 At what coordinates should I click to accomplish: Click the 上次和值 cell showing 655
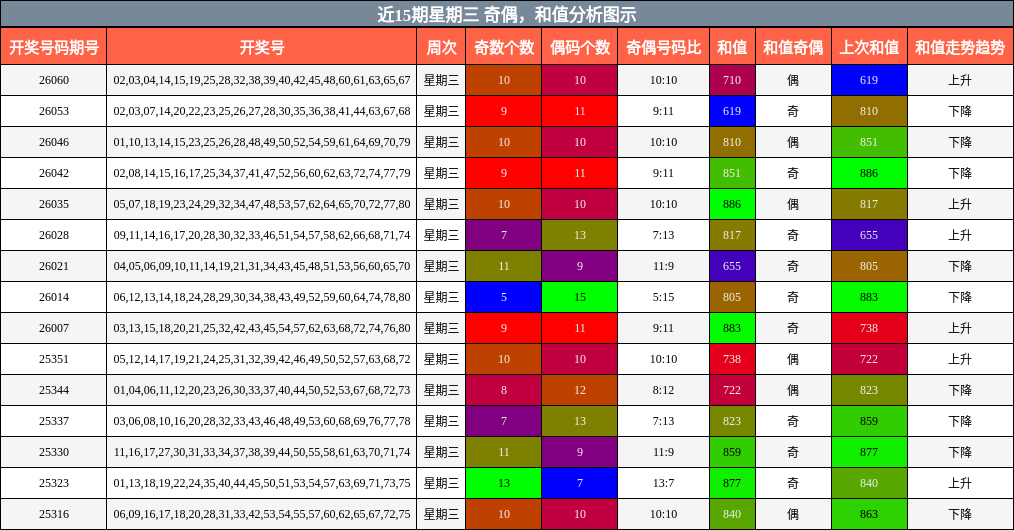point(869,235)
